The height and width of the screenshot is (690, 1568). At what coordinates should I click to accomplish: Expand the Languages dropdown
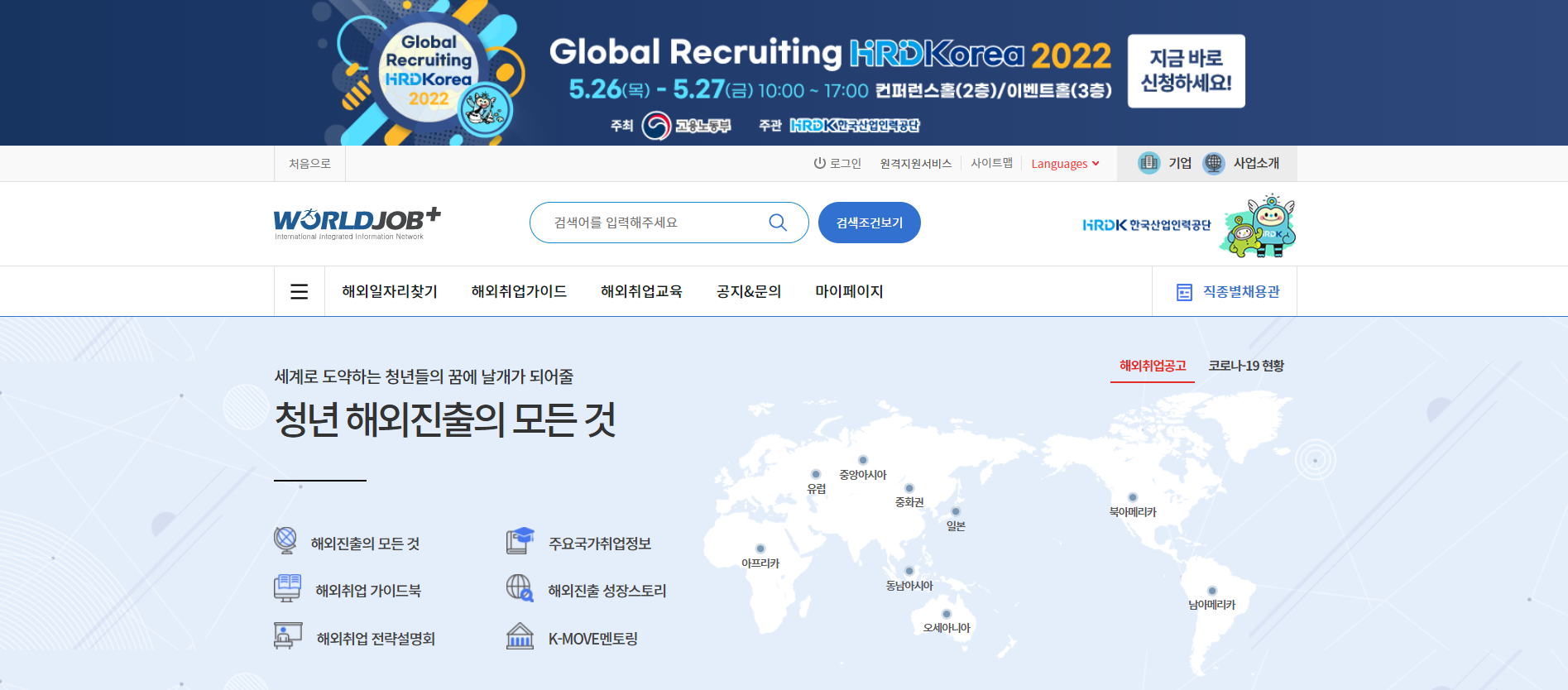[x=1065, y=164]
